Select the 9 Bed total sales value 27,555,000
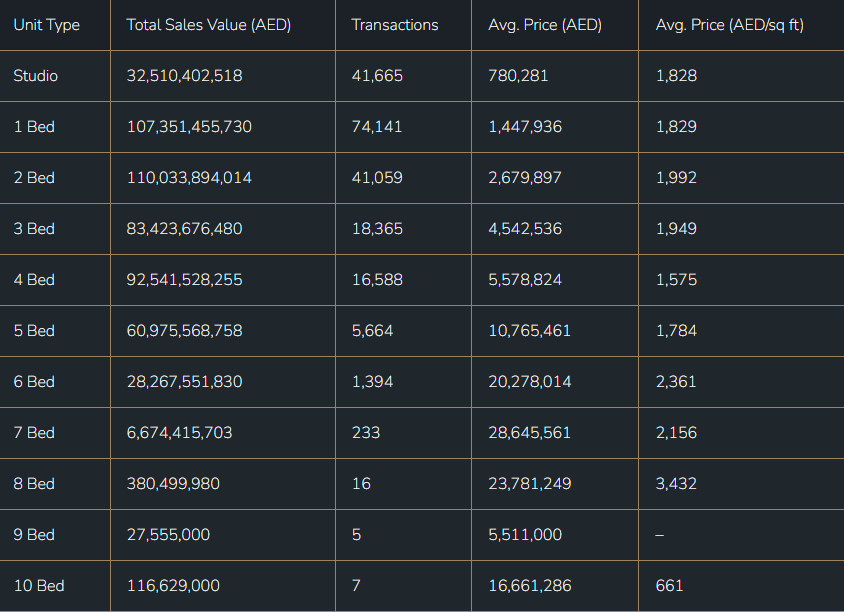The width and height of the screenshot is (844, 612). [168, 535]
